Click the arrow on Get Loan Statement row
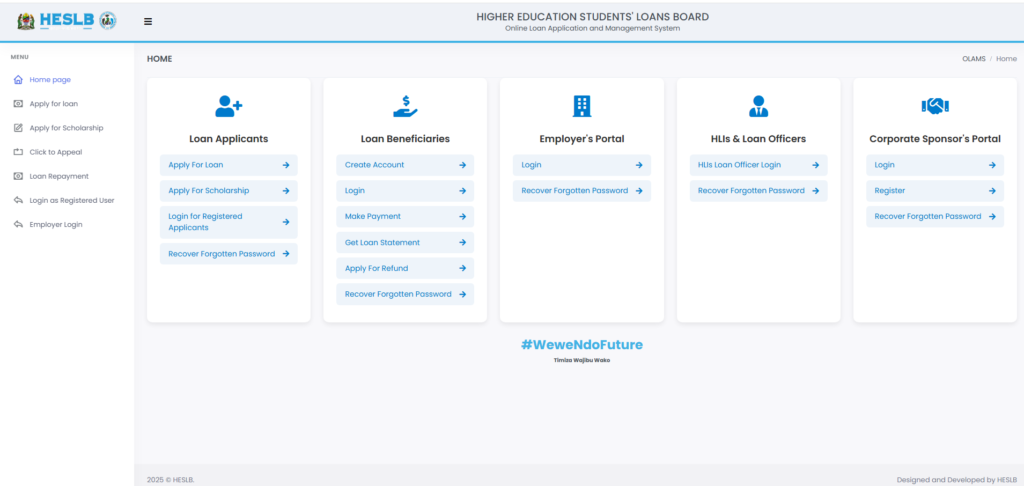Screen dimensions: 1024x486 462,242
